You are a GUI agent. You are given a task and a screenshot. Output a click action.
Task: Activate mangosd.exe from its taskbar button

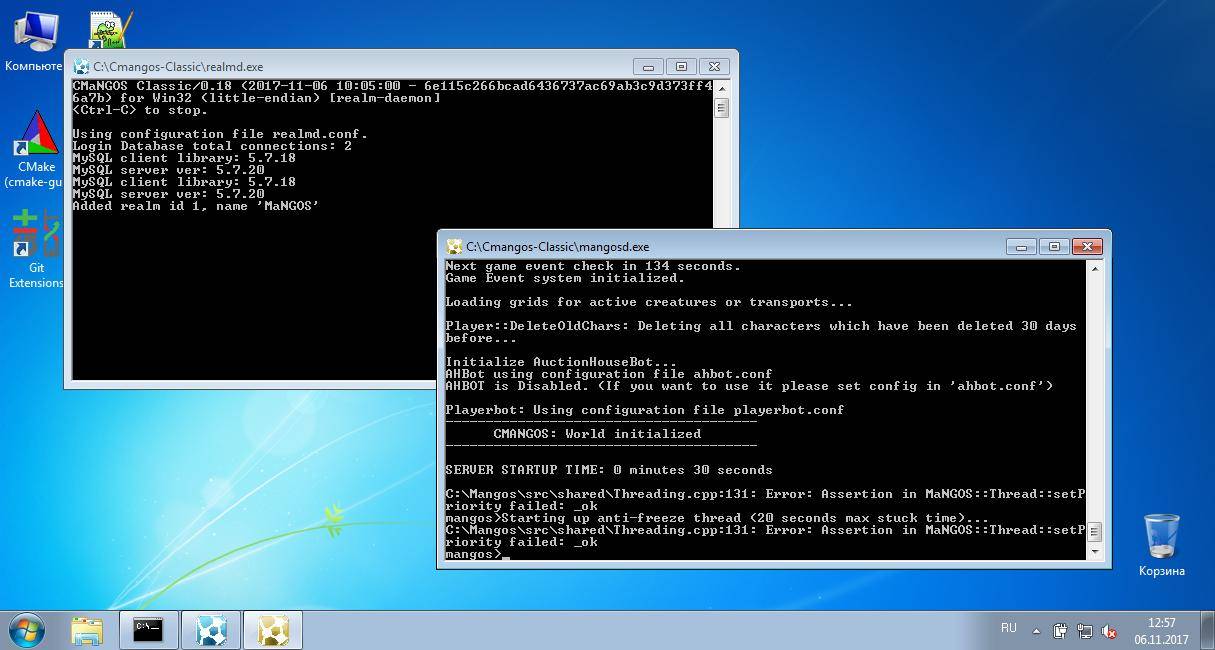tap(273, 630)
